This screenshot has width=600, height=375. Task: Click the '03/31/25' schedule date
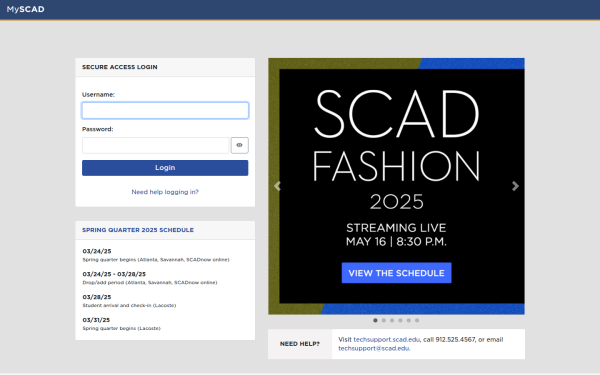[96, 320]
